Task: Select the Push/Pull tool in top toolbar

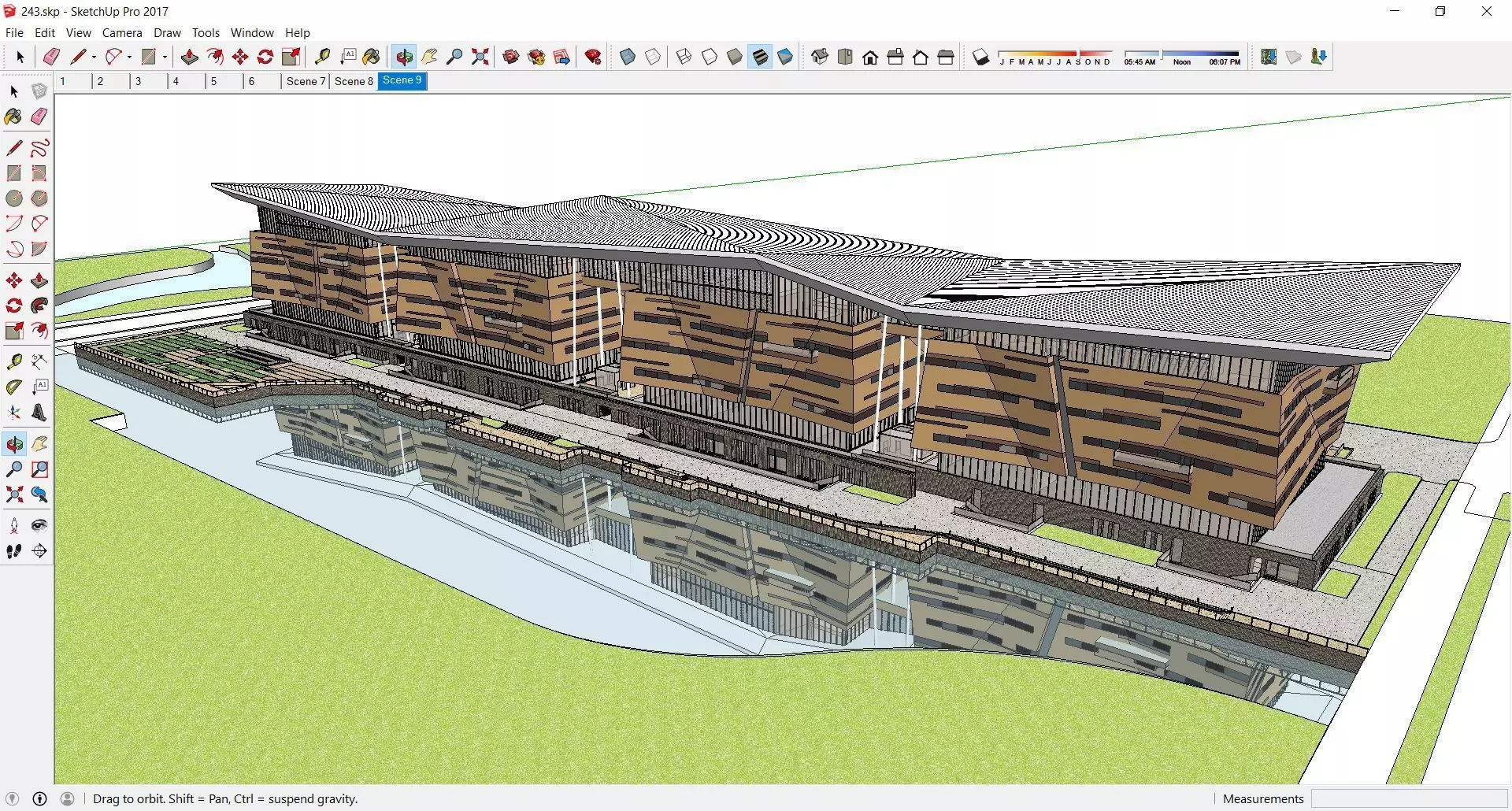Action: (x=189, y=57)
